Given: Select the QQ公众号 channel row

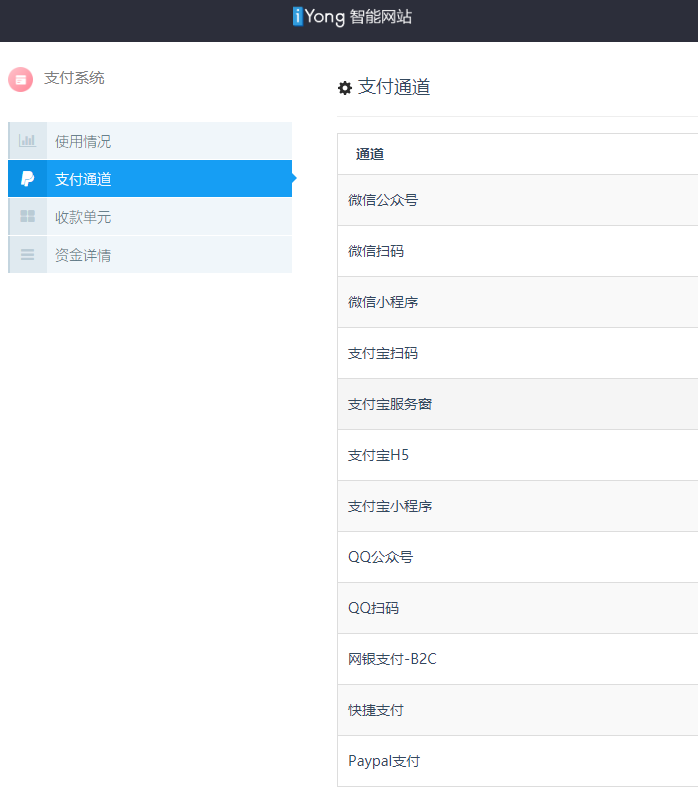Looking at the screenshot, I should (x=517, y=557).
